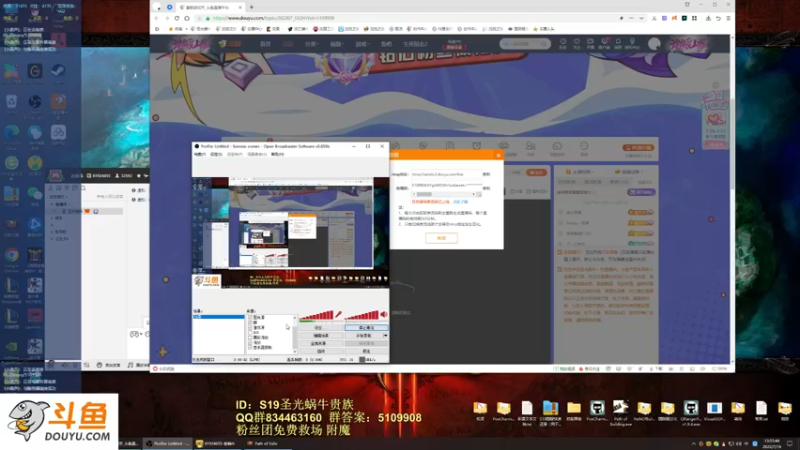Toggle the fourth OBS source checkbox

250,333
